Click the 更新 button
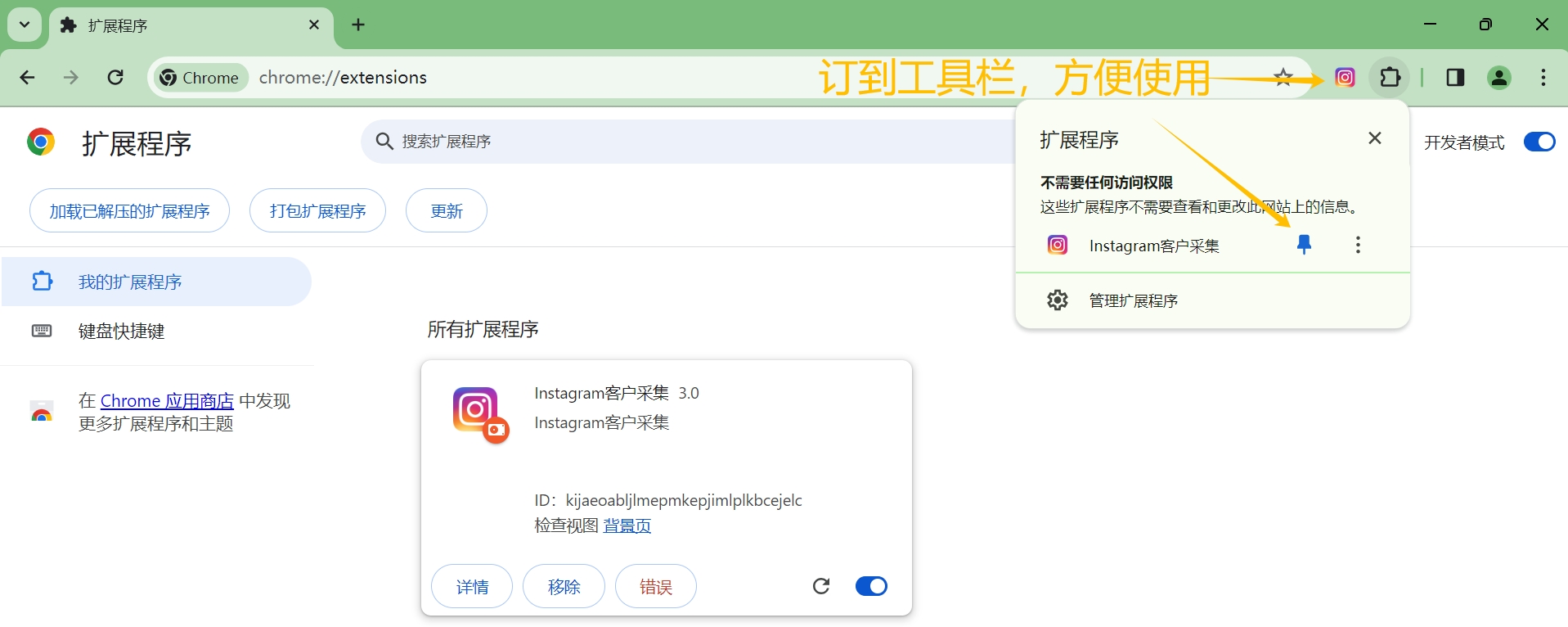1568x627 pixels. [447, 211]
